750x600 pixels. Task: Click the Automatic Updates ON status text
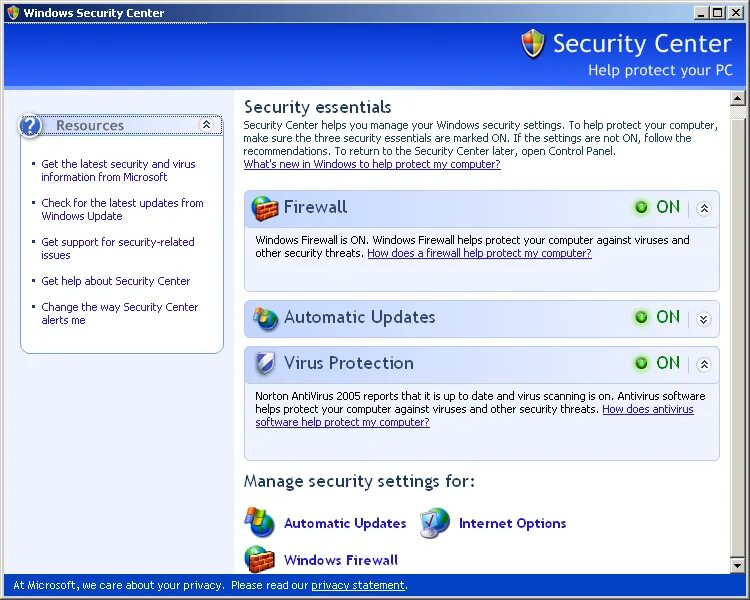point(668,317)
